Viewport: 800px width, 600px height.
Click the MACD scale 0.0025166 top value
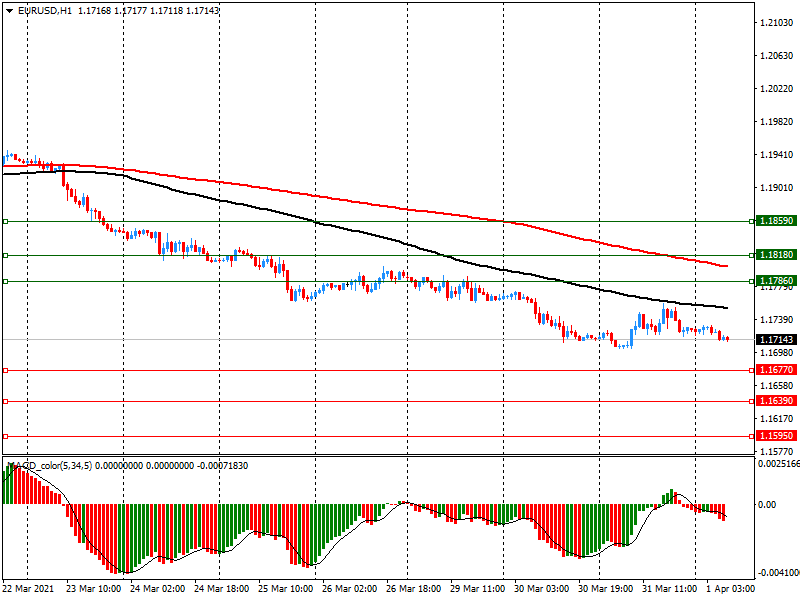coord(779,464)
